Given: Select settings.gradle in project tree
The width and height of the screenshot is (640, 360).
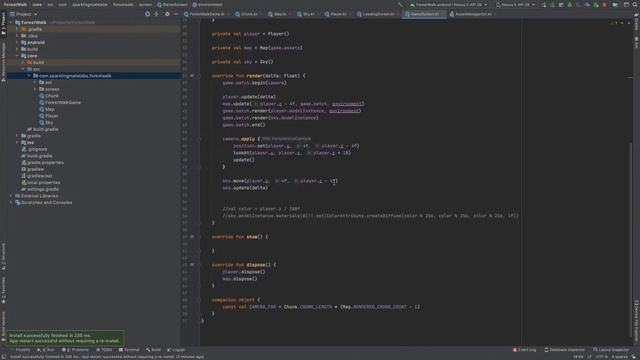Looking at the screenshot, I should pos(40,189).
